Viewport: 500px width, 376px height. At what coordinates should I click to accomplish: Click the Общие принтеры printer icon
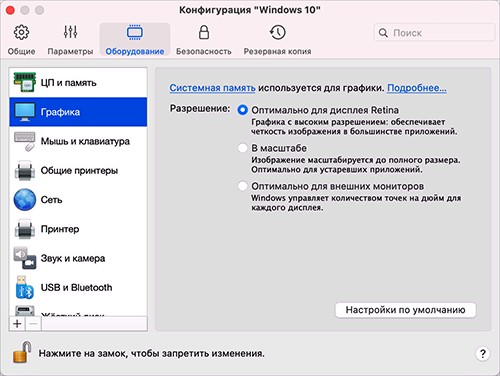coord(25,170)
